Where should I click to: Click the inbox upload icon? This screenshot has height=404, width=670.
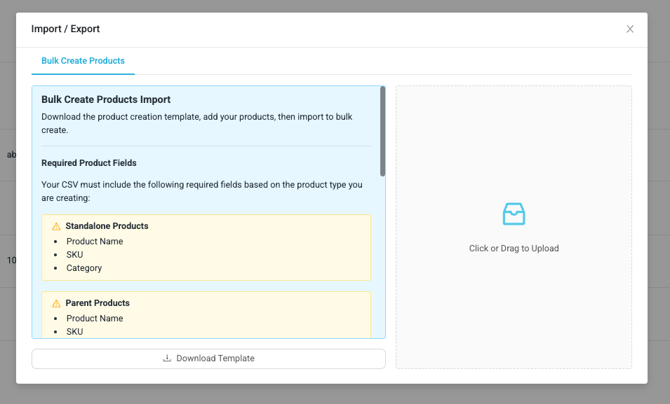[x=514, y=214]
